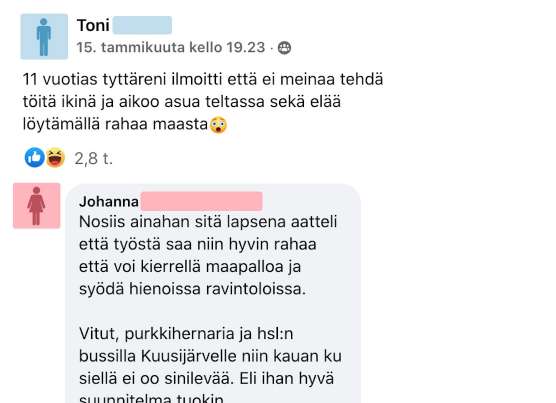The width and height of the screenshot is (556, 403).
Task: Click the shocked face emoji in post
Action: tap(218, 125)
